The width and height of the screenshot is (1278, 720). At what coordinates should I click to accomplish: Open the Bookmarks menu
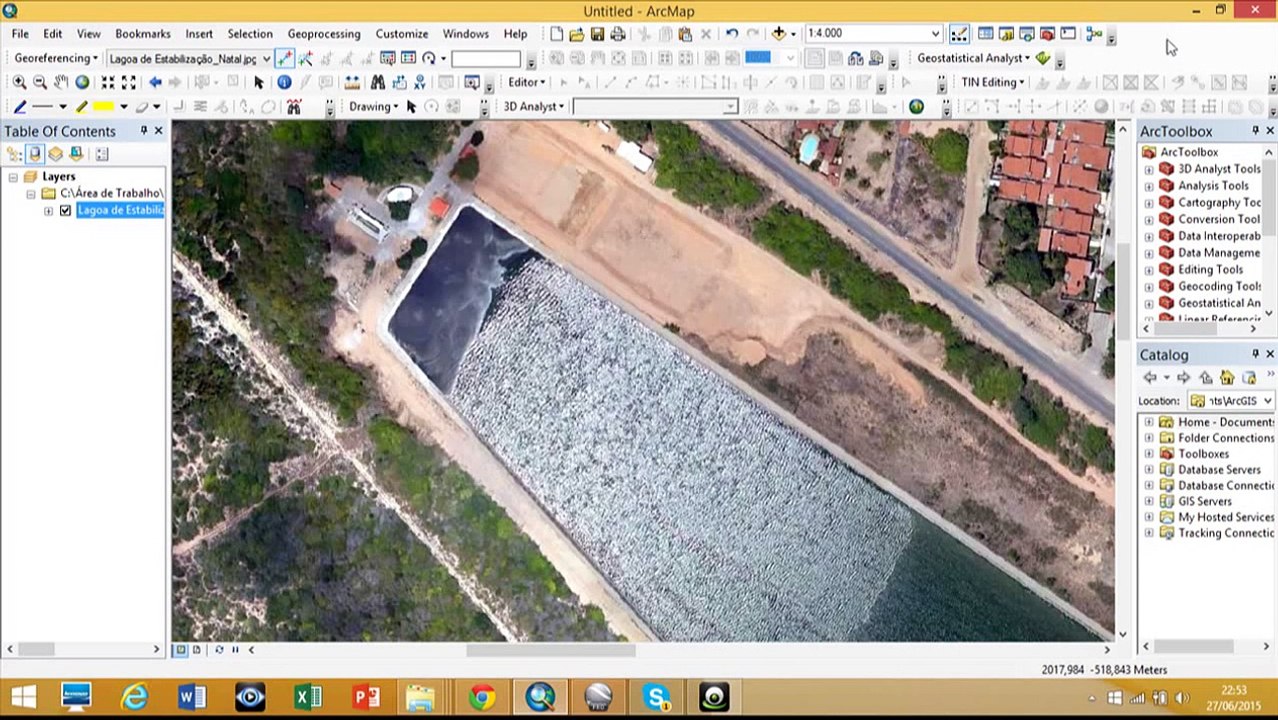[x=143, y=33]
